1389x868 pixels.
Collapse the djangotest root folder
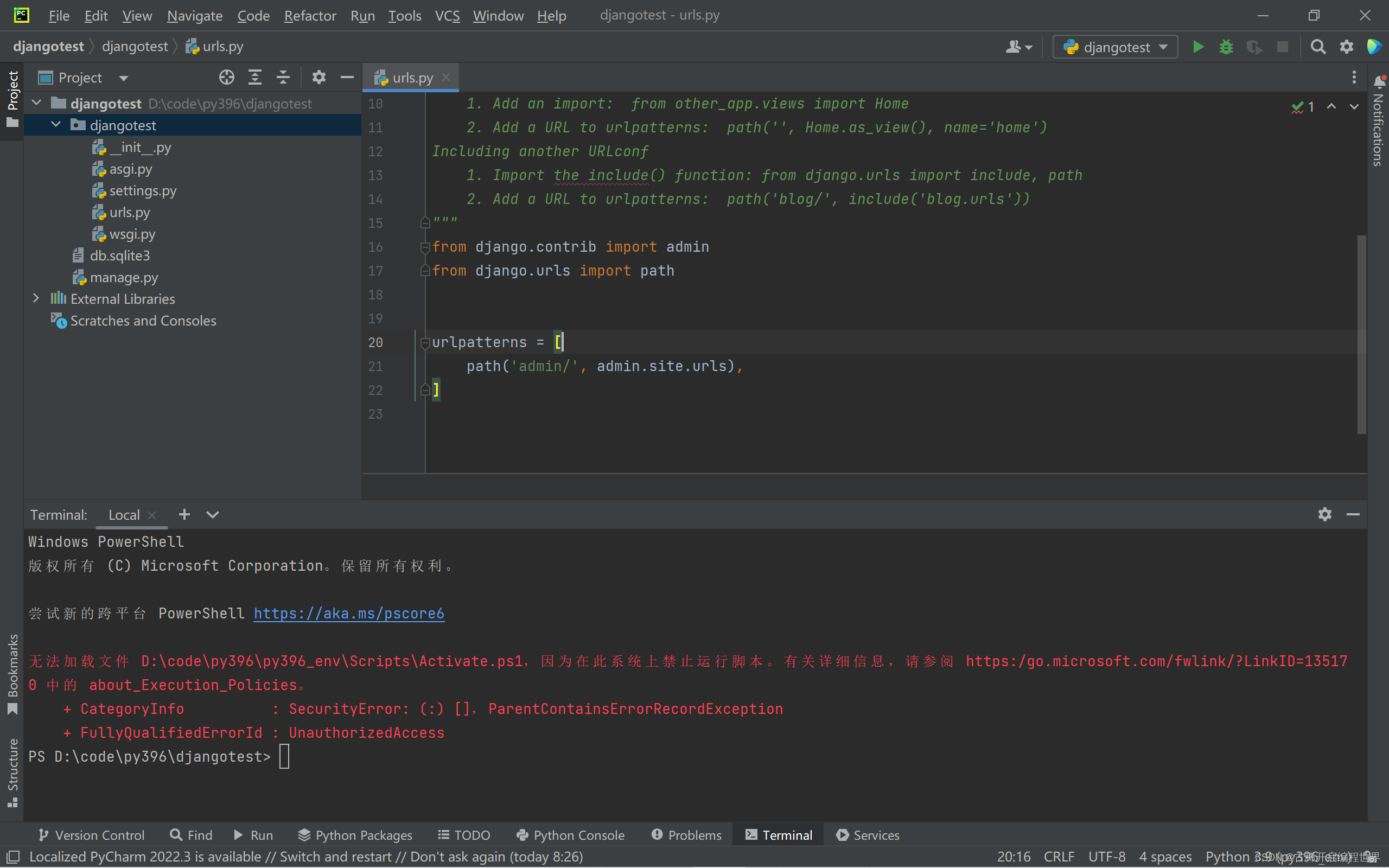[x=36, y=103]
